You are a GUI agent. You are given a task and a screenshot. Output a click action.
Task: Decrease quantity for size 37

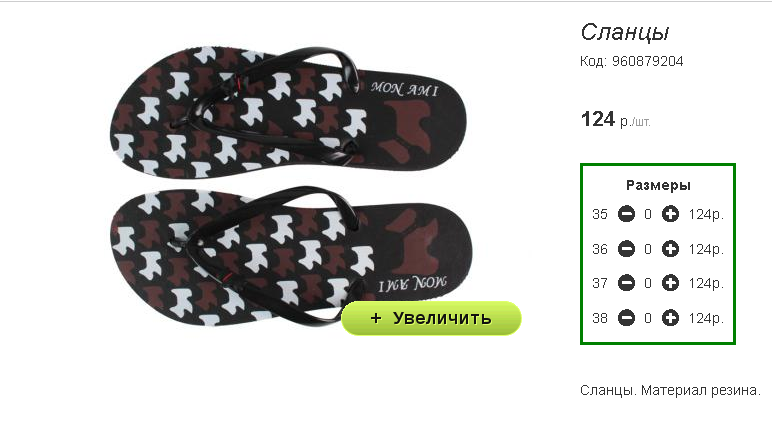626,283
